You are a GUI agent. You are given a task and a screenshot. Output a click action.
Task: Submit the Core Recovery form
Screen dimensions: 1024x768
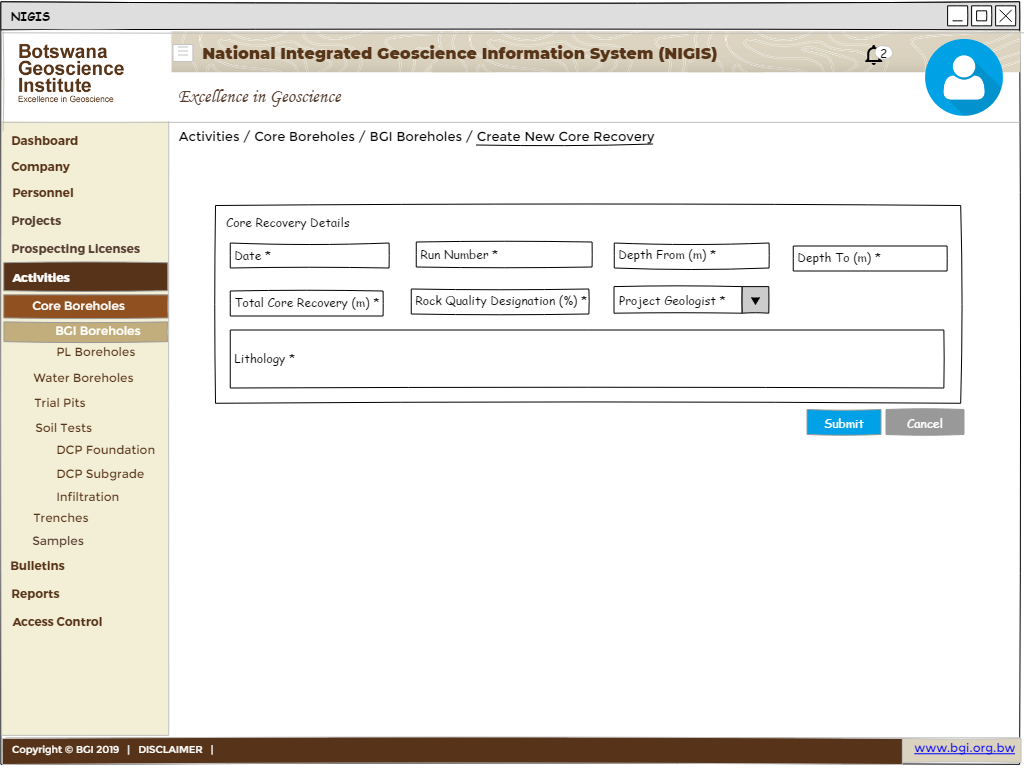tap(843, 422)
